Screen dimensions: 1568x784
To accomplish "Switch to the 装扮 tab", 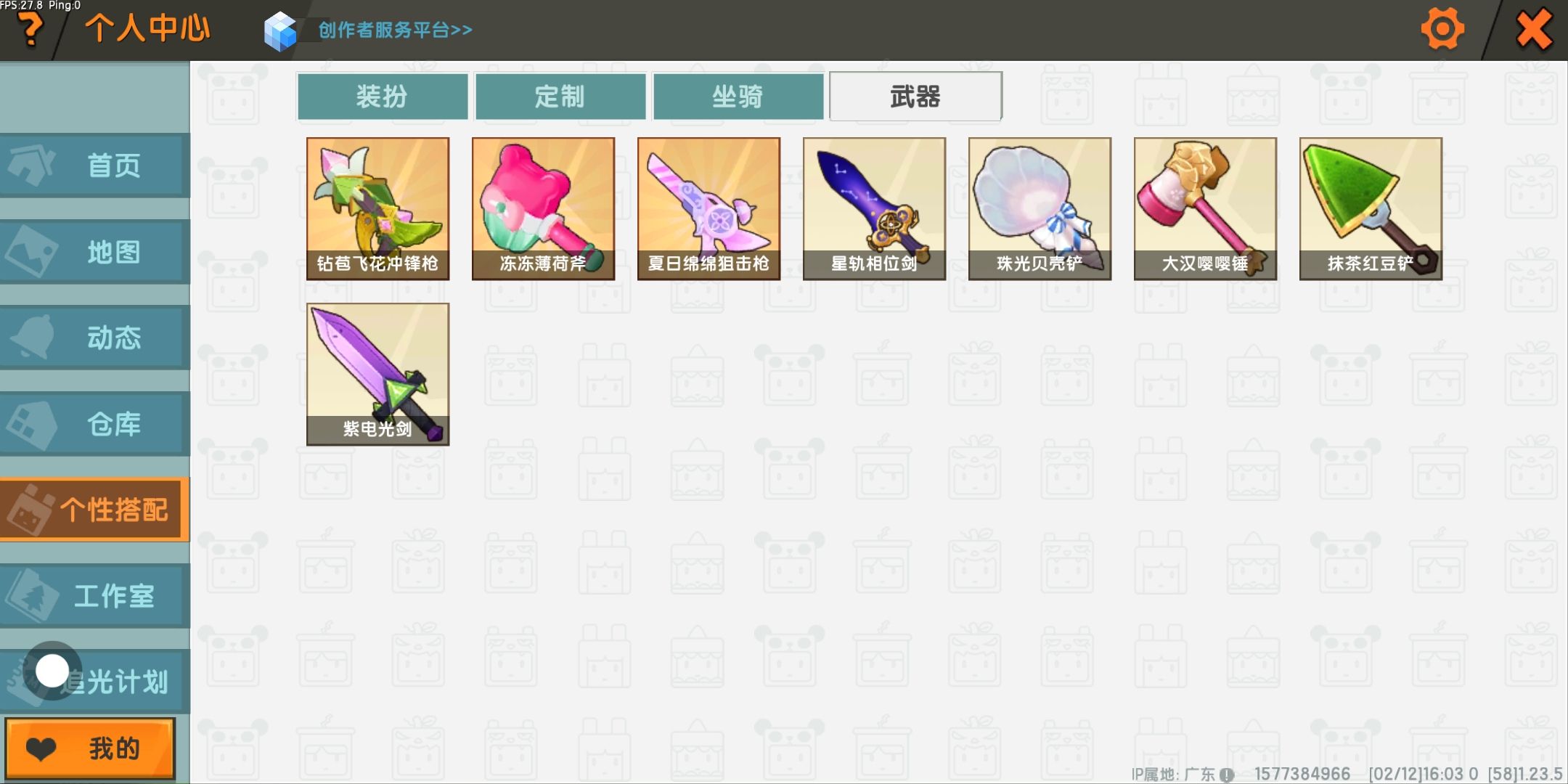I will tap(383, 96).
